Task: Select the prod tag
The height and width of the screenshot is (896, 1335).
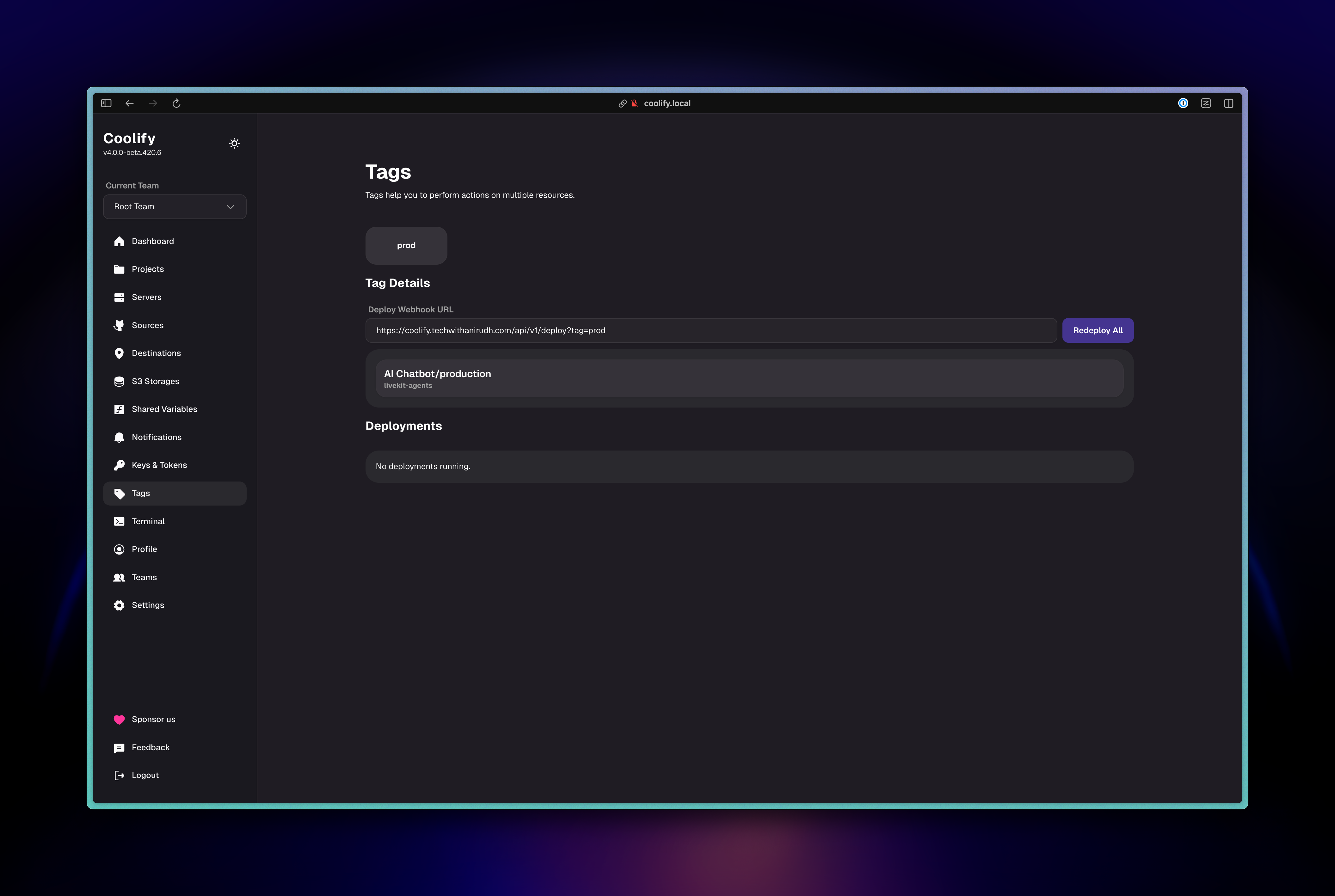Action: 406,246
